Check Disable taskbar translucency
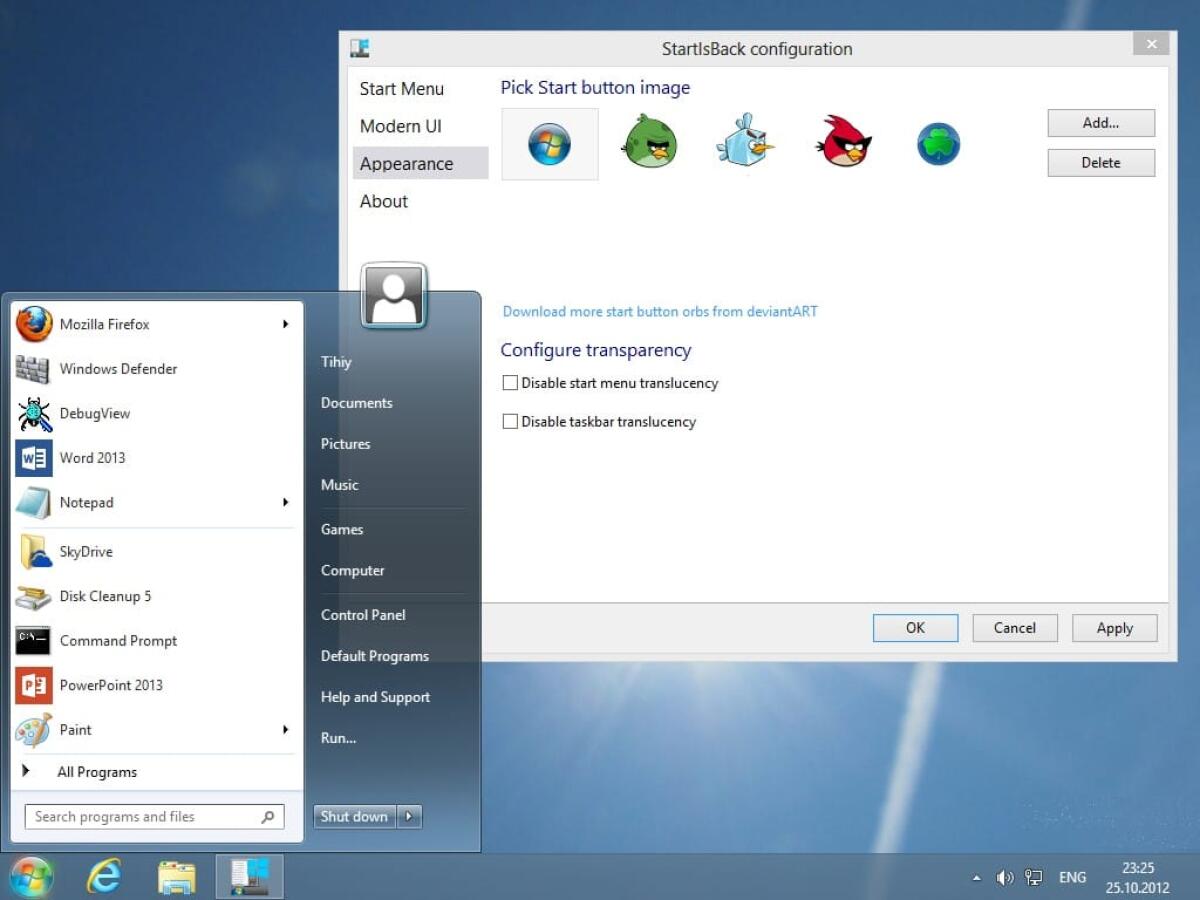Image resolution: width=1200 pixels, height=900 pixels. (x=510, y=421)
